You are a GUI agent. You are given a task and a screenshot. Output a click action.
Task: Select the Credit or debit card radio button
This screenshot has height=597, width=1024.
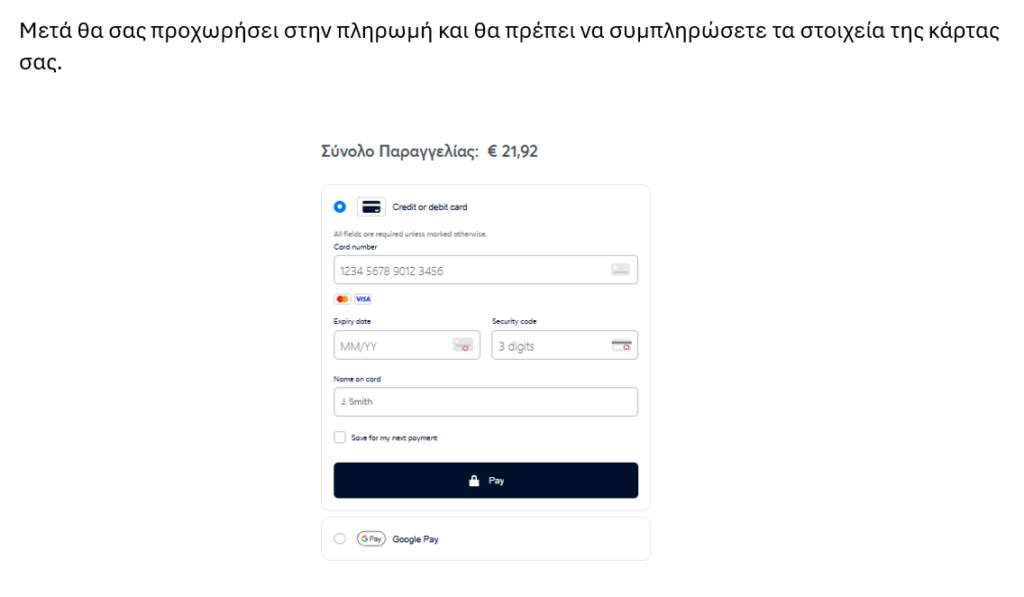(x=340, y=207)
